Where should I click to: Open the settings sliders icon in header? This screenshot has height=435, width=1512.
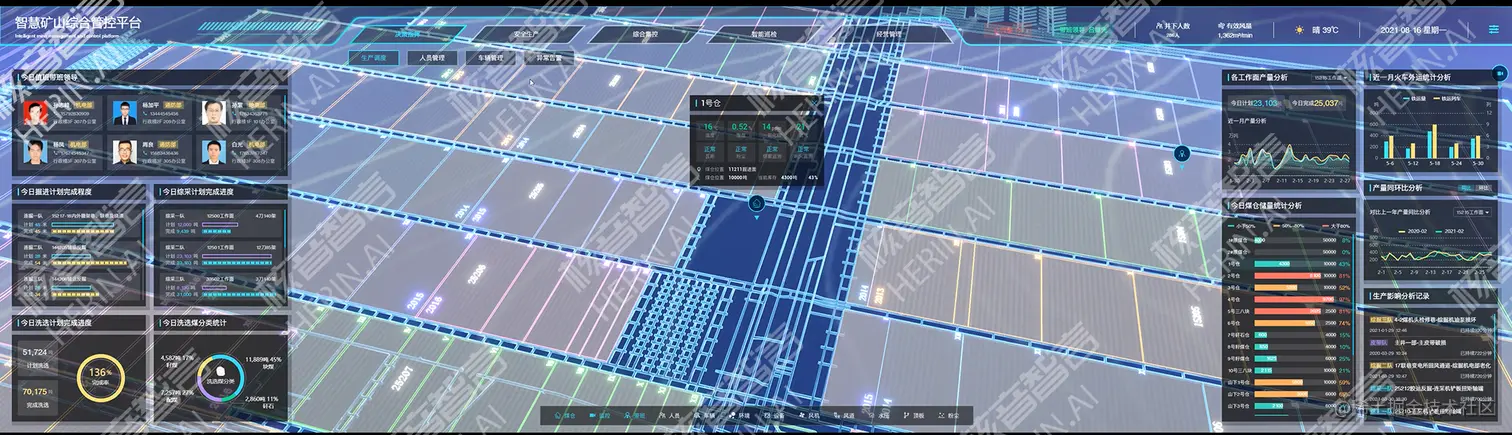click(x=1494, y=30)
